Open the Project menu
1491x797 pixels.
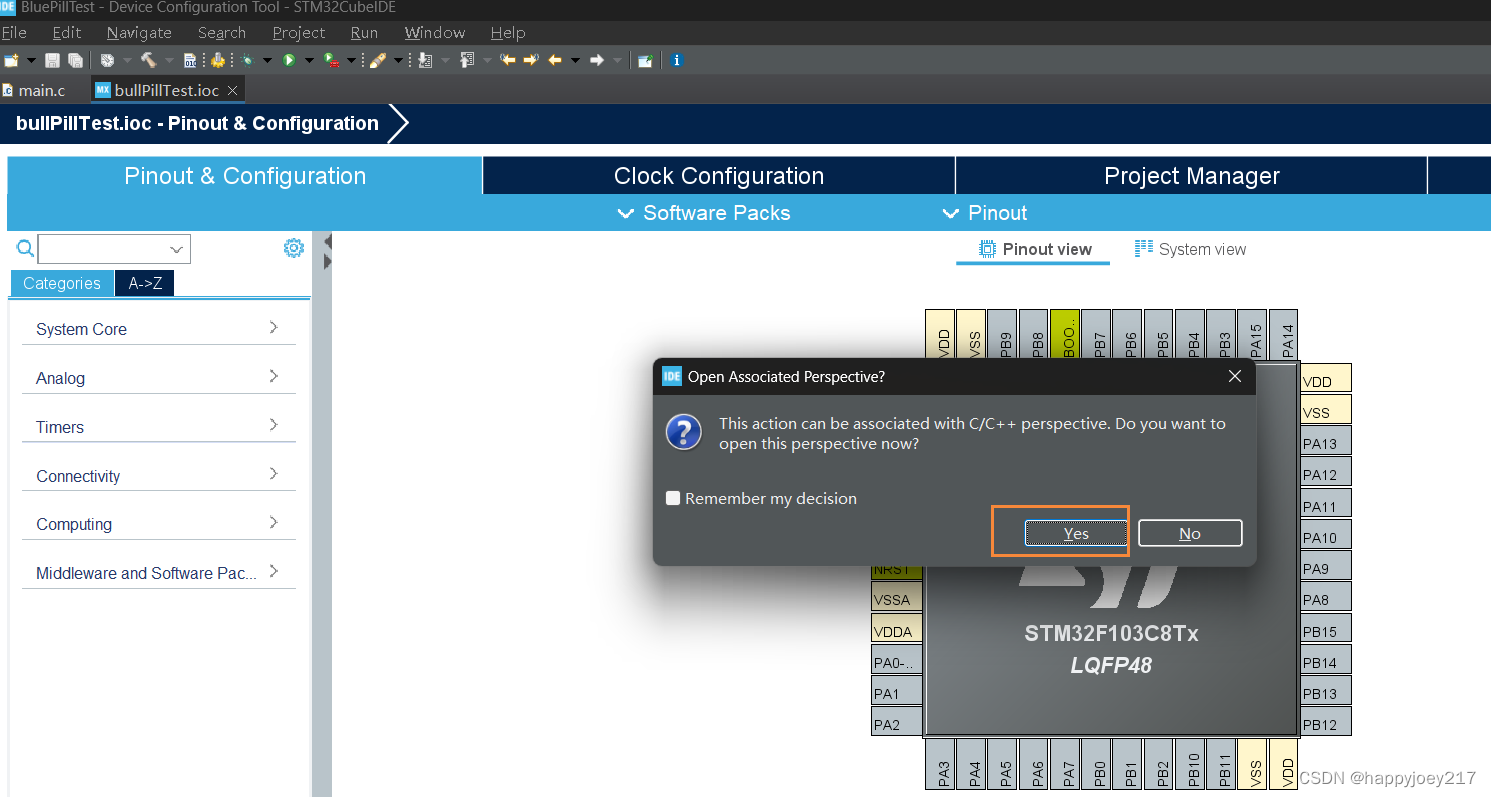click(298, 33)
